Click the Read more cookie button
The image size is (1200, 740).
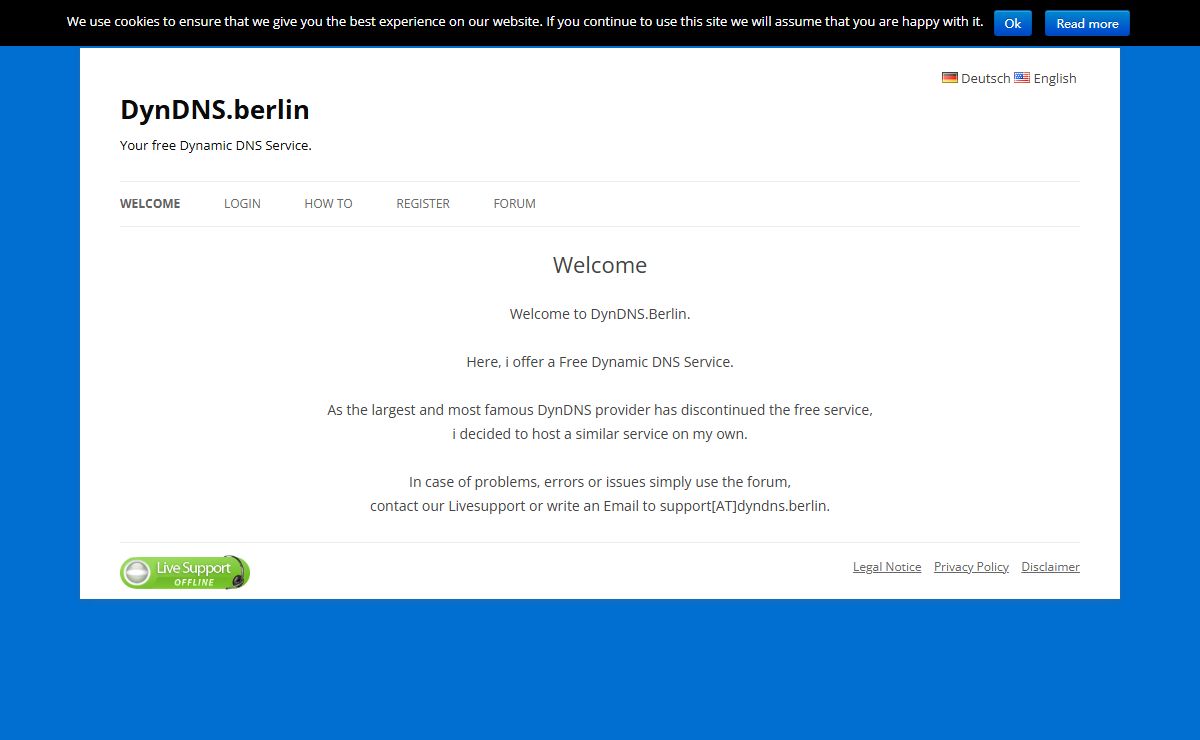tap(1087, 23)
